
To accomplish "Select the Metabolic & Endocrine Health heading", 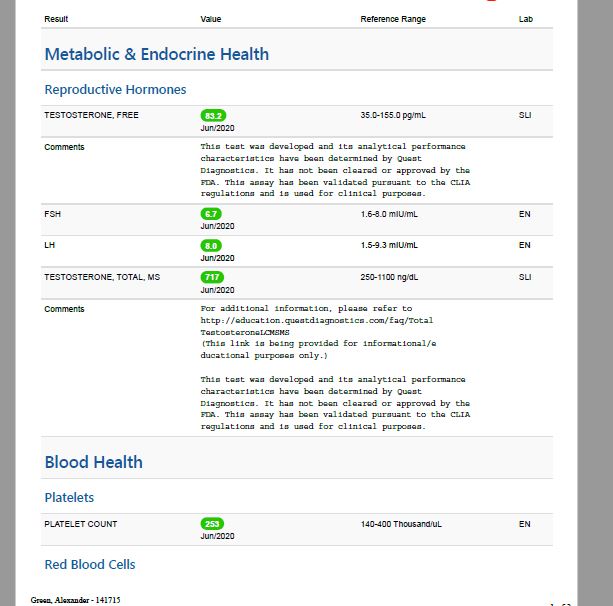I will (x=157, y=54).
